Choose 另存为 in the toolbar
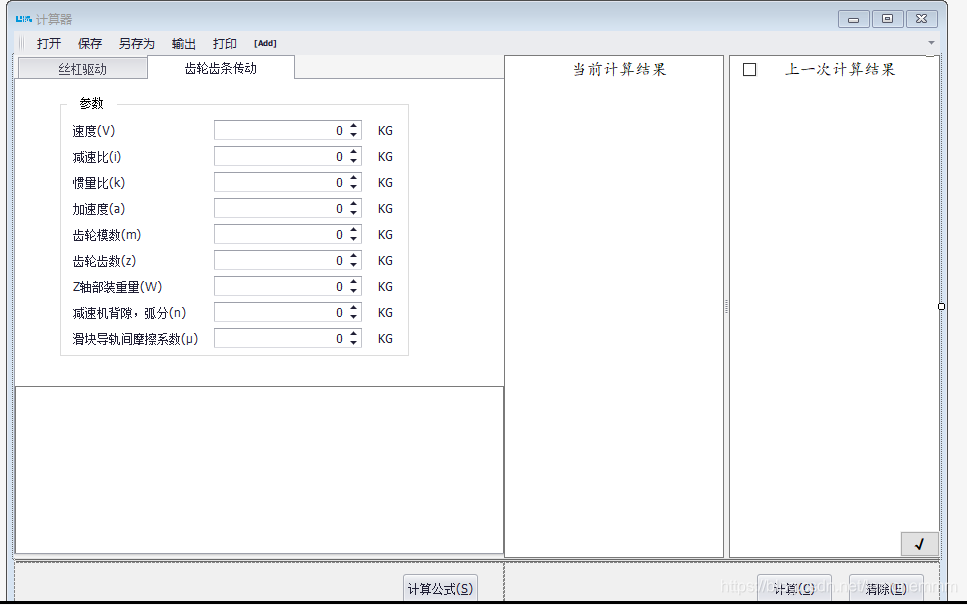The image size is (967, 605). [136, 43]
